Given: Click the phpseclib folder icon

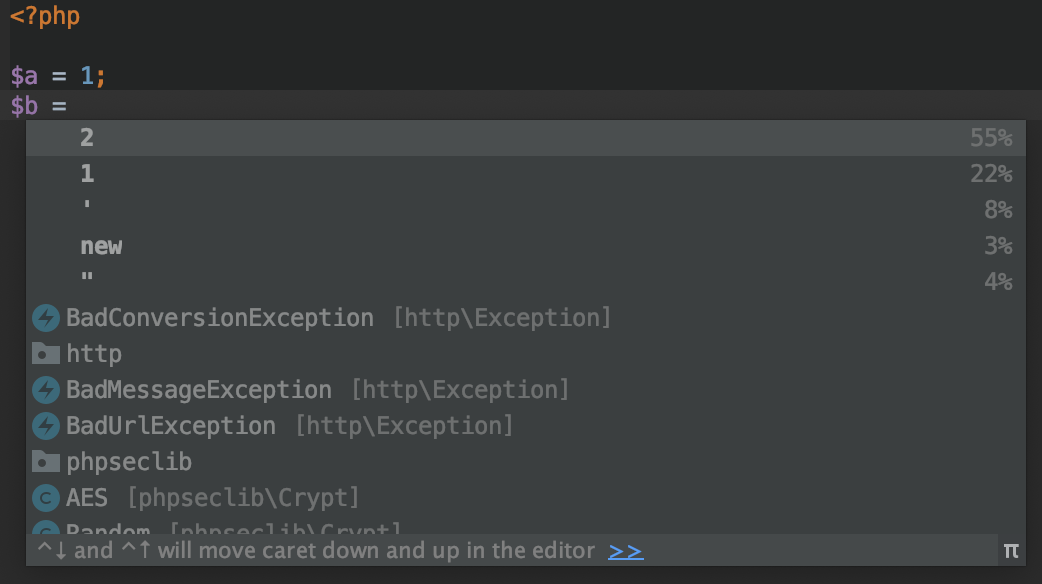Looking at the screenshot, I should [46, 462].
